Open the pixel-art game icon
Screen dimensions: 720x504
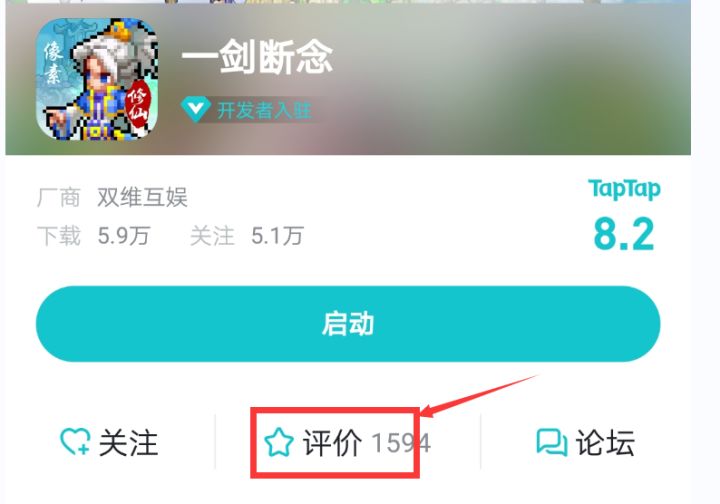point(97,79)
